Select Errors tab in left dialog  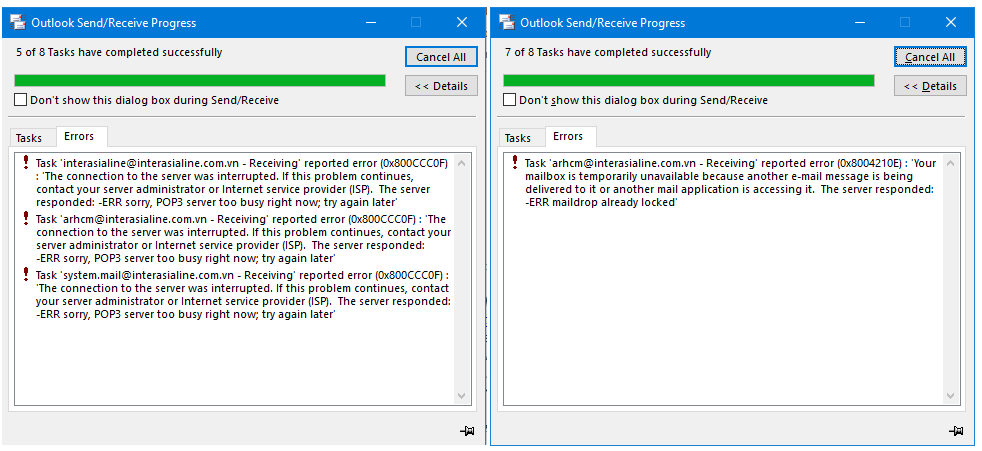coord(79,136)
